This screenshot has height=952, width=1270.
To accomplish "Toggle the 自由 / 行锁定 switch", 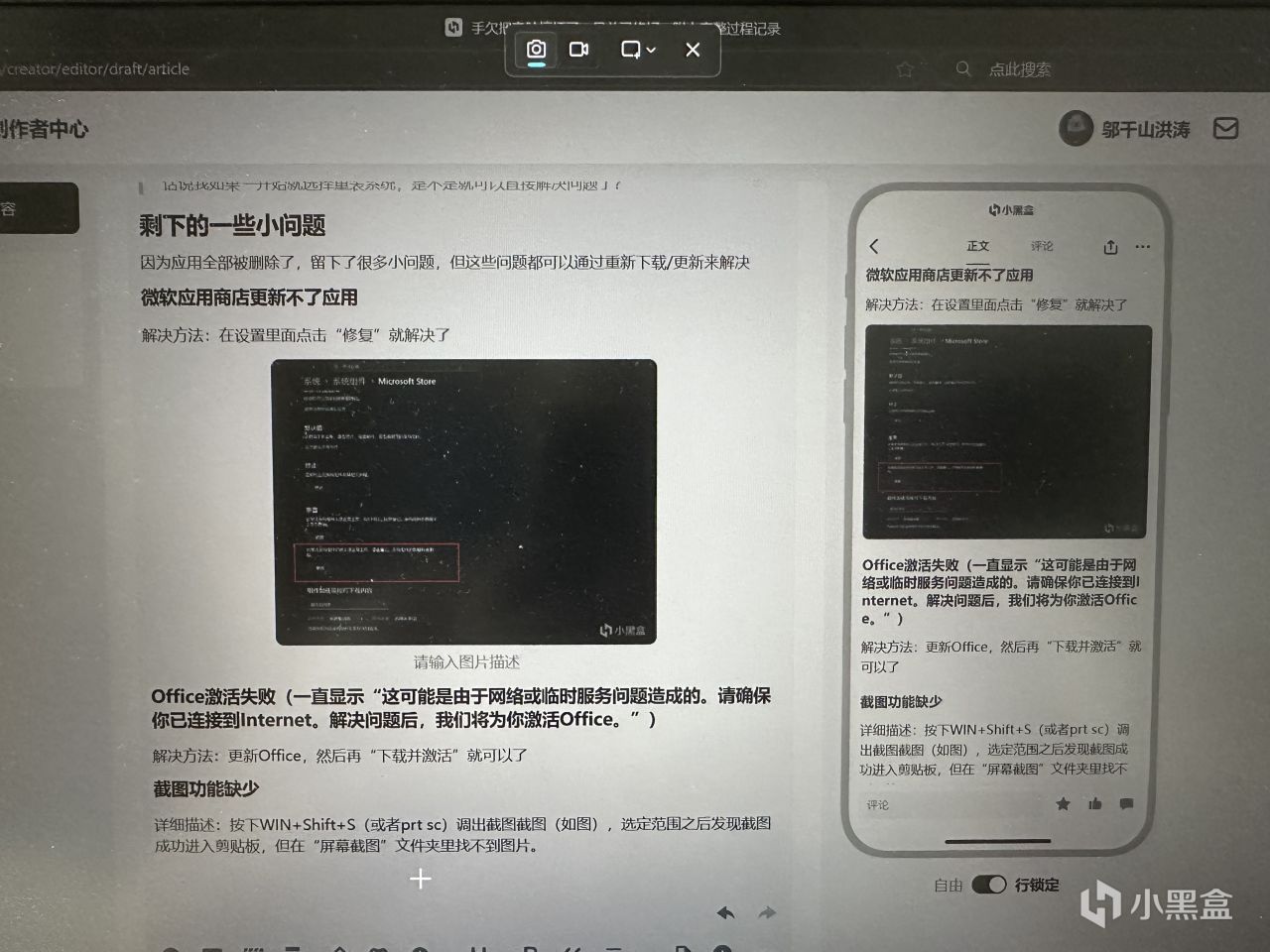I will pos(989,885).
